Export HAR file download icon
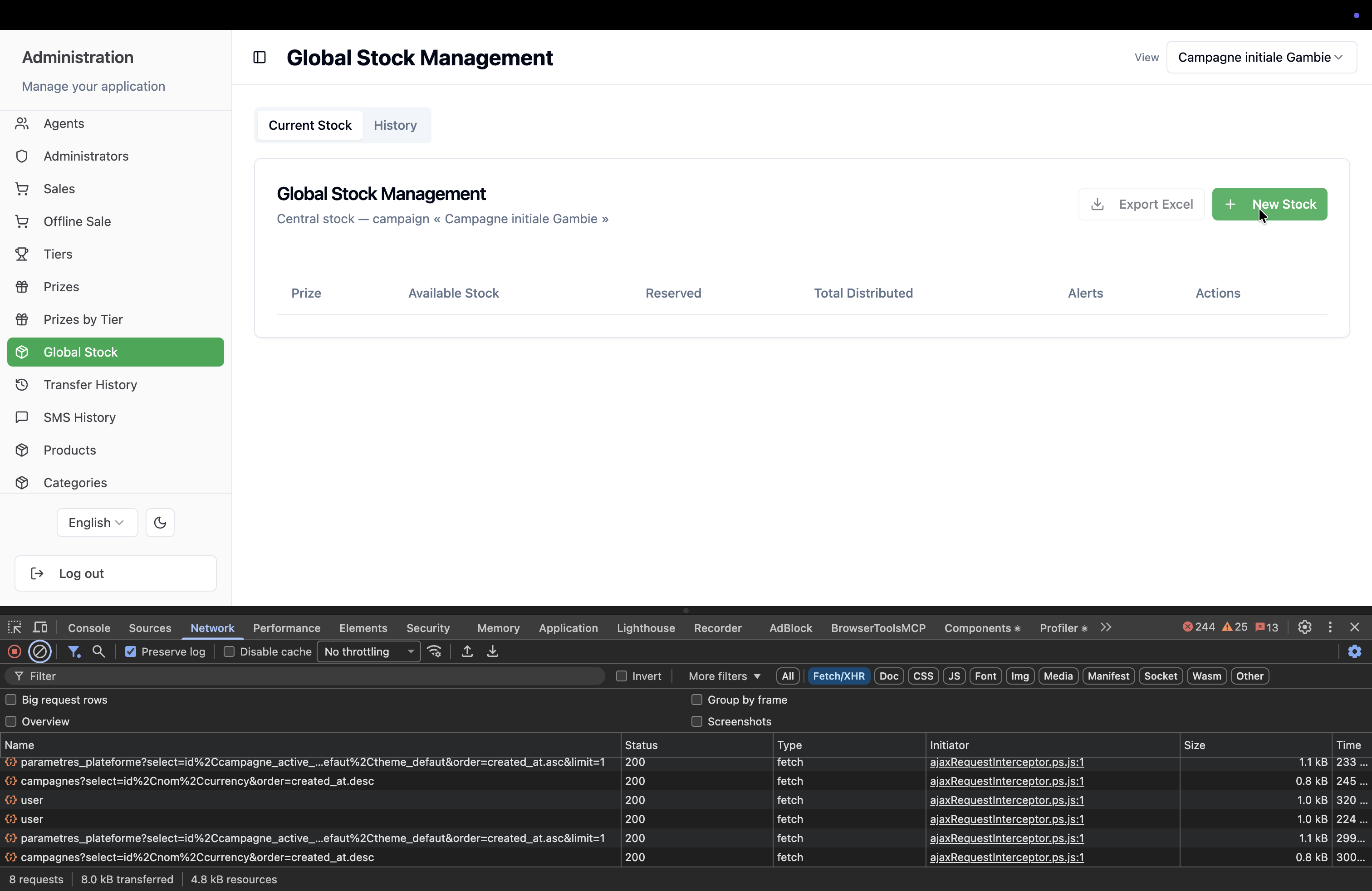 tap(493, 652)
